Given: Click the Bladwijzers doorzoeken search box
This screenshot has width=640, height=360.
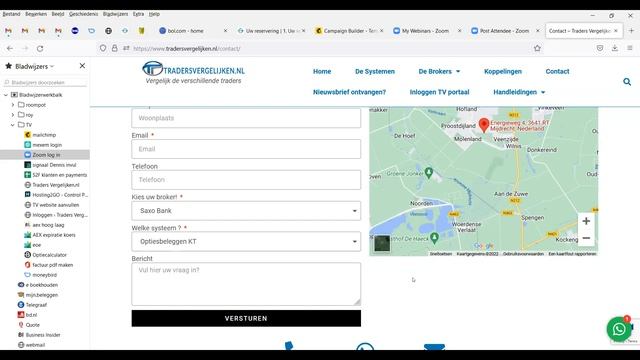Looking at the screenshot, I should (45, 82).
